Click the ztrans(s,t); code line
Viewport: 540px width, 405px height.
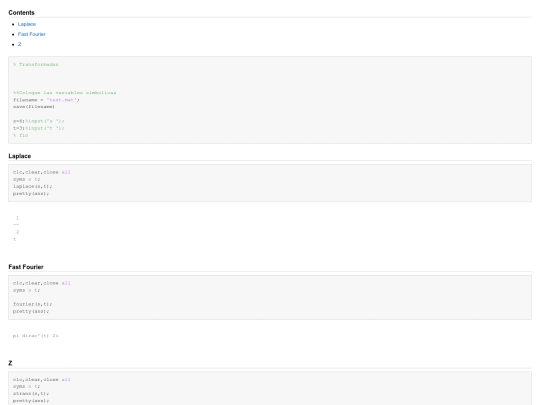(31, 394)
